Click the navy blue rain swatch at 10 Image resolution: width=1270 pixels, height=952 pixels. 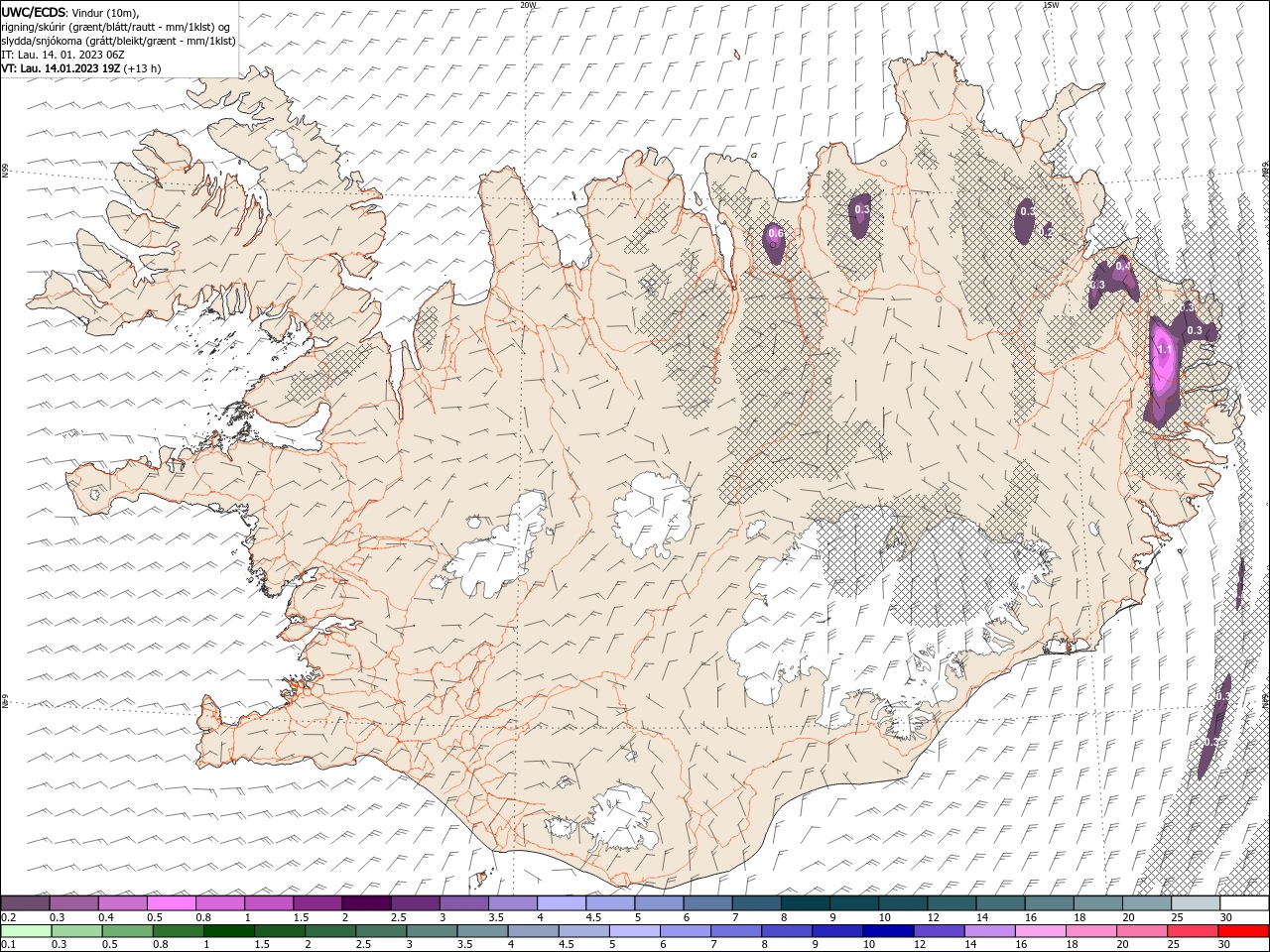point(887,931)
